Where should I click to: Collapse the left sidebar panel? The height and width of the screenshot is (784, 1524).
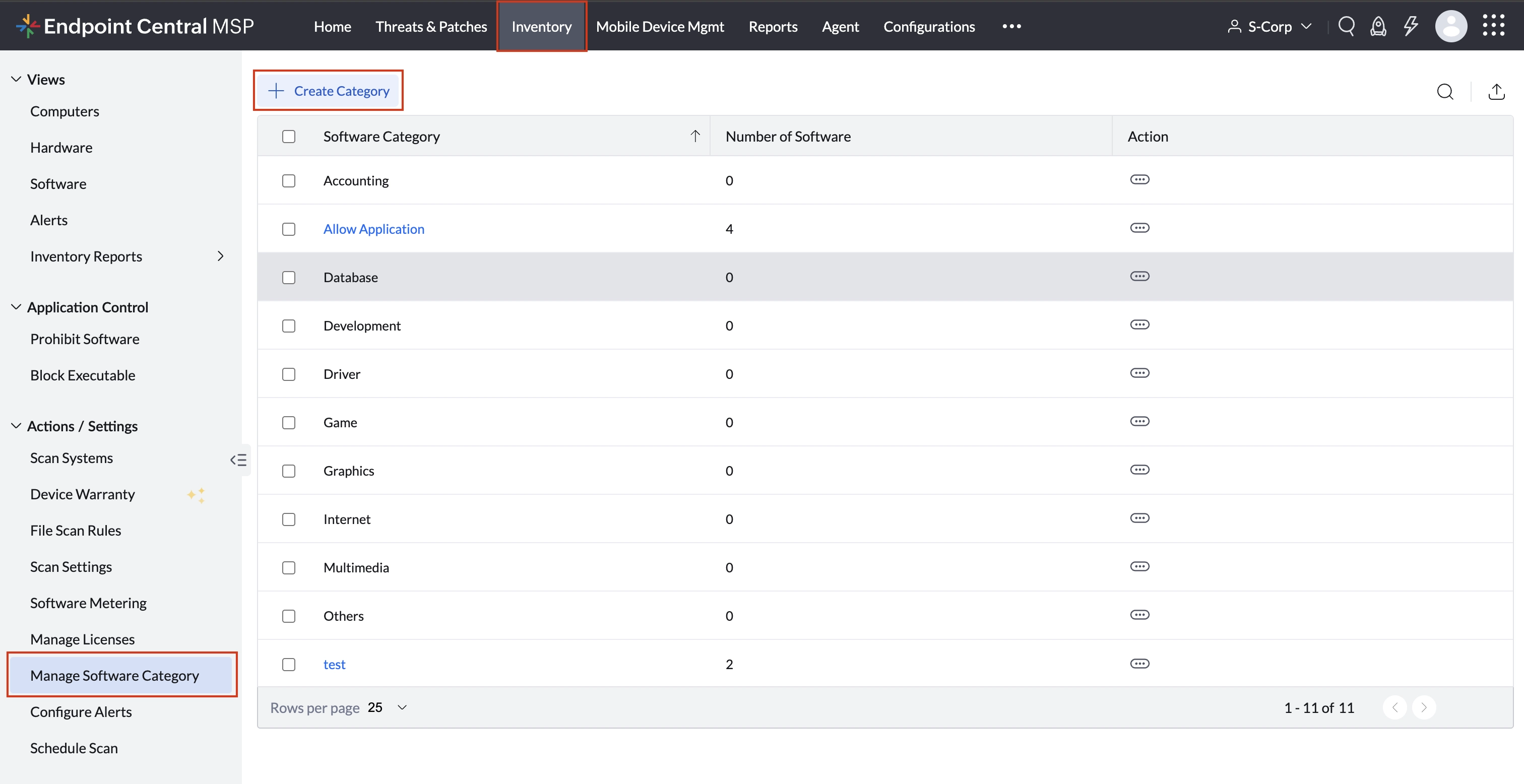pyautogui.click(x=238, y=460)
